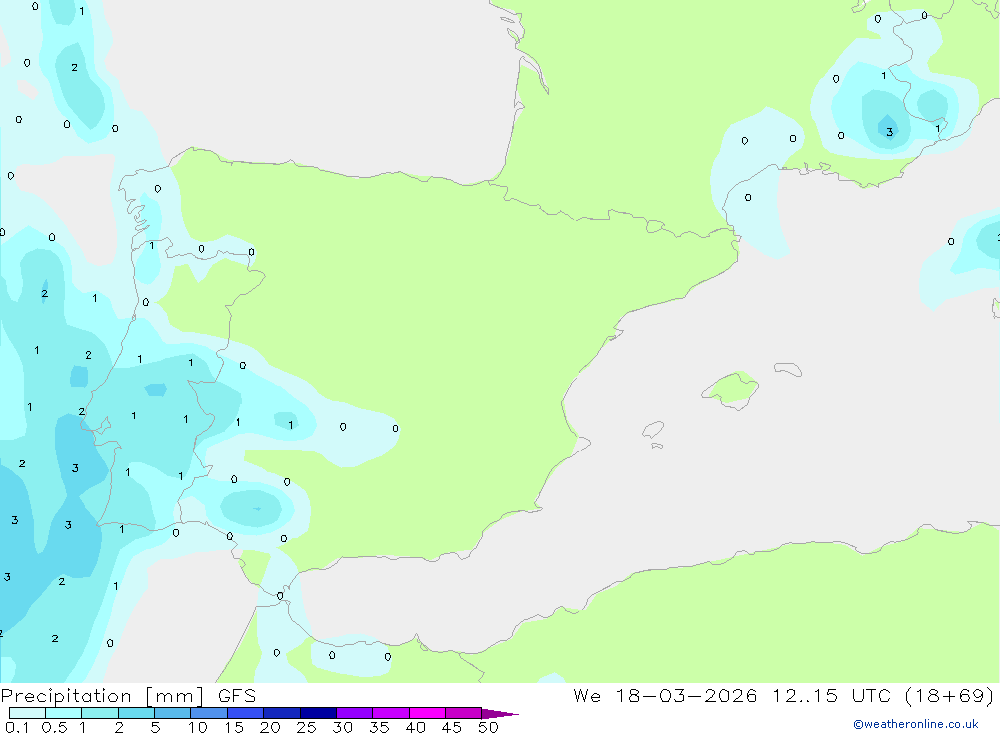Image resolution: width=1000 pixels, height=733 pixels.
Task: Select the 2–5 mm legend swatch
Action: click(136, 713)
